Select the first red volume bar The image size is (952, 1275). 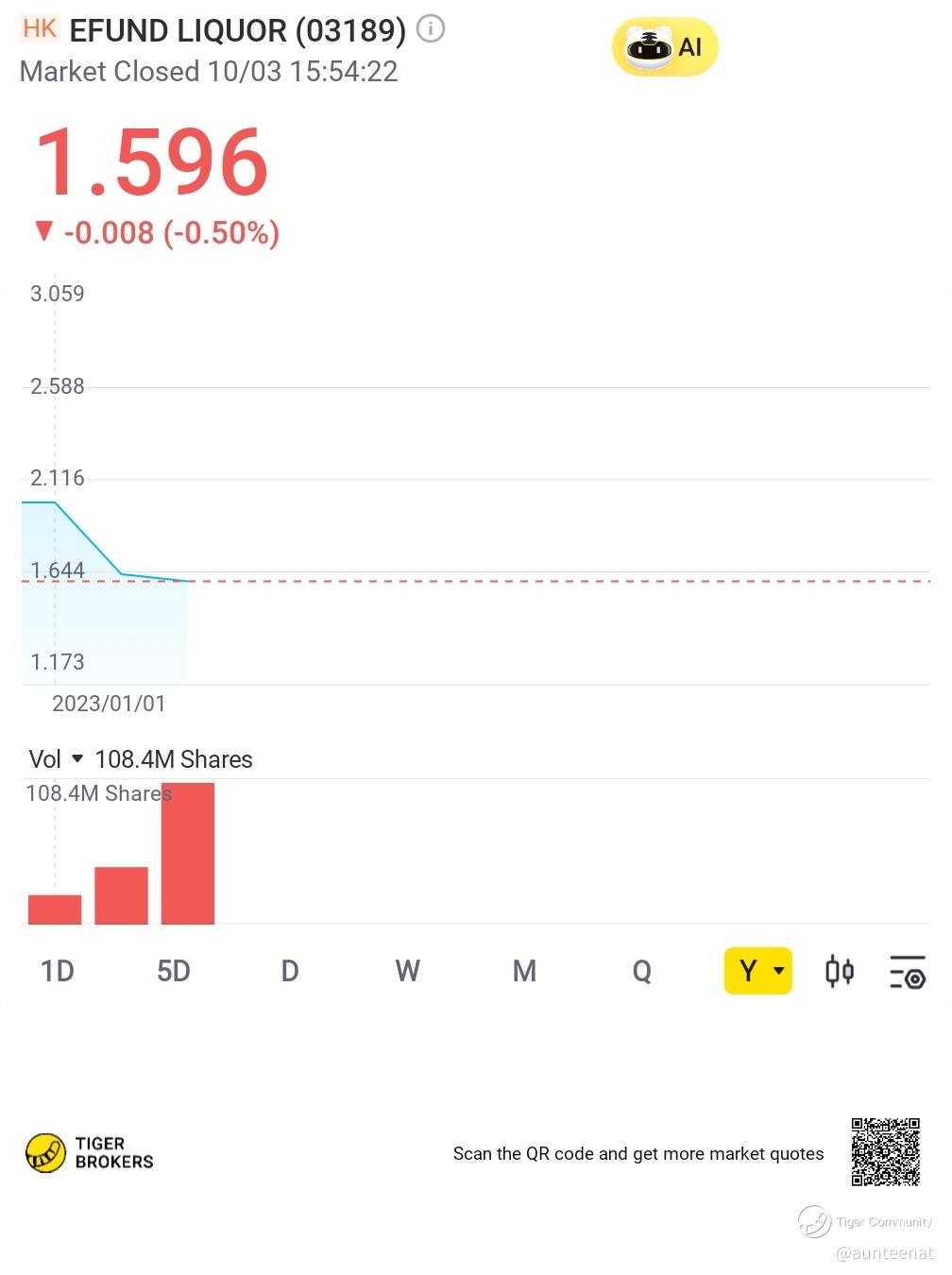coord(55,909)
